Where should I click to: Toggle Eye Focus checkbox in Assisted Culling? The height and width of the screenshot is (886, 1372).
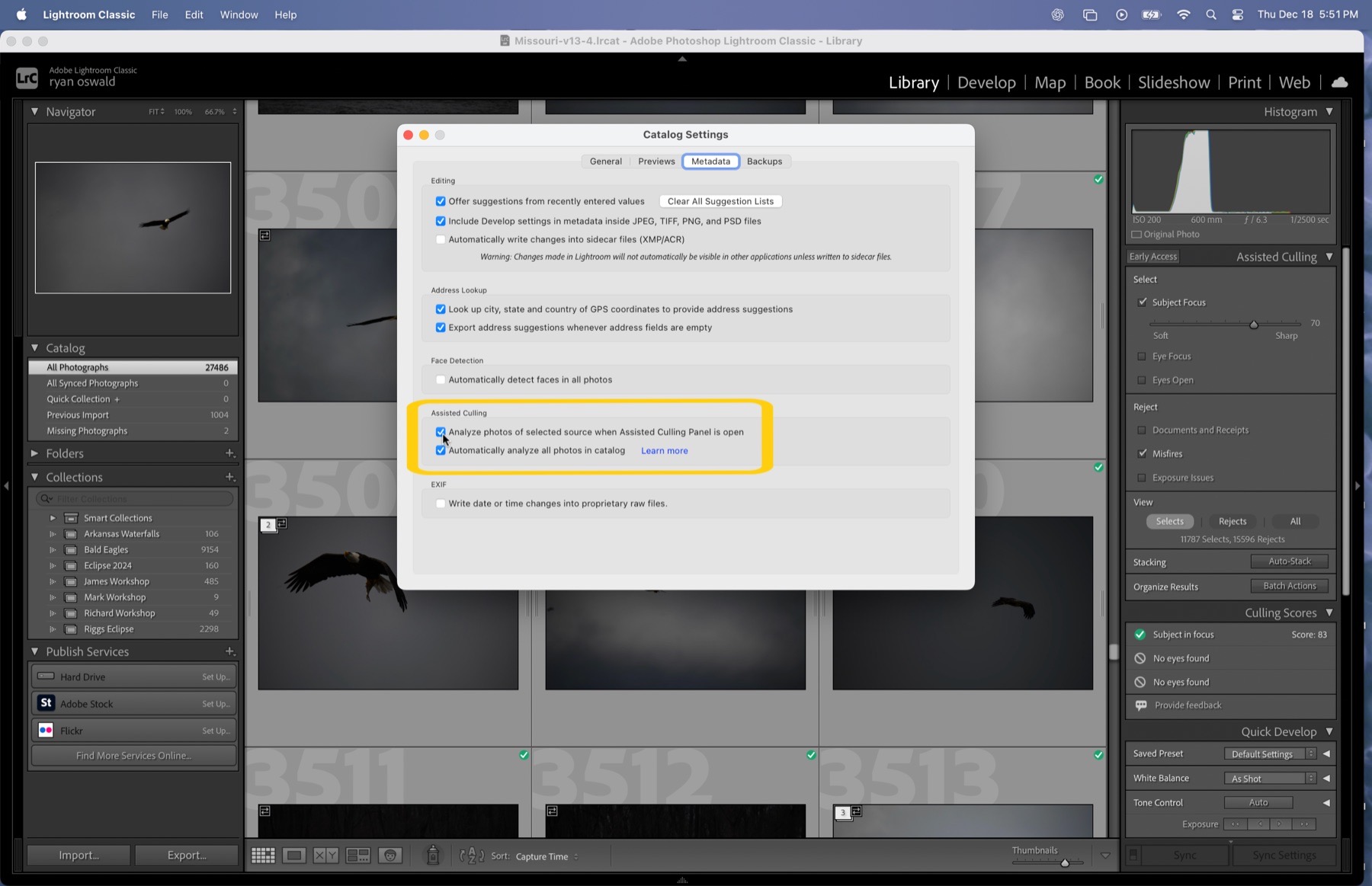point(1142,356)
